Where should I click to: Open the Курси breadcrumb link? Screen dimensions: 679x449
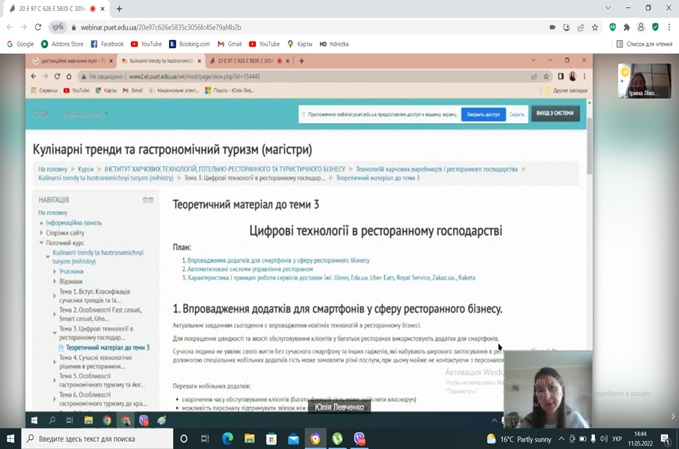[x=86, y=169]
